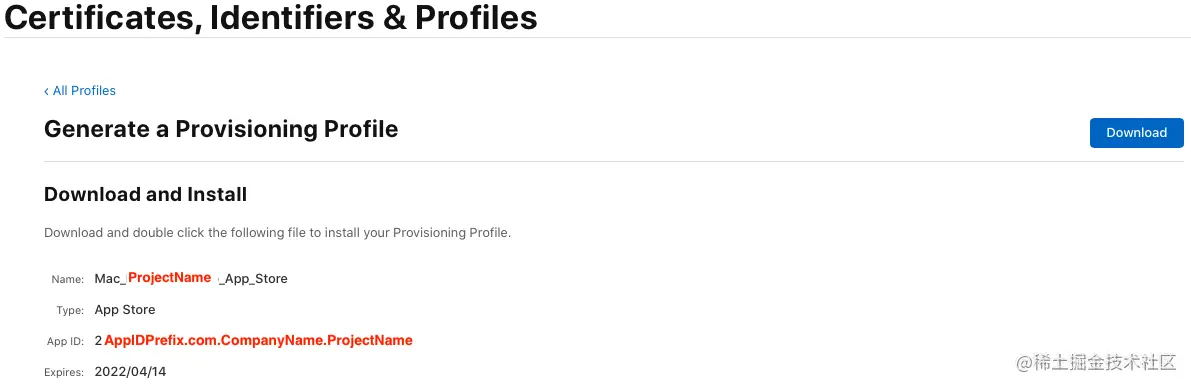Select the Name field label
The height and width of the screenshot is (387, 1191).
(68, 279)
